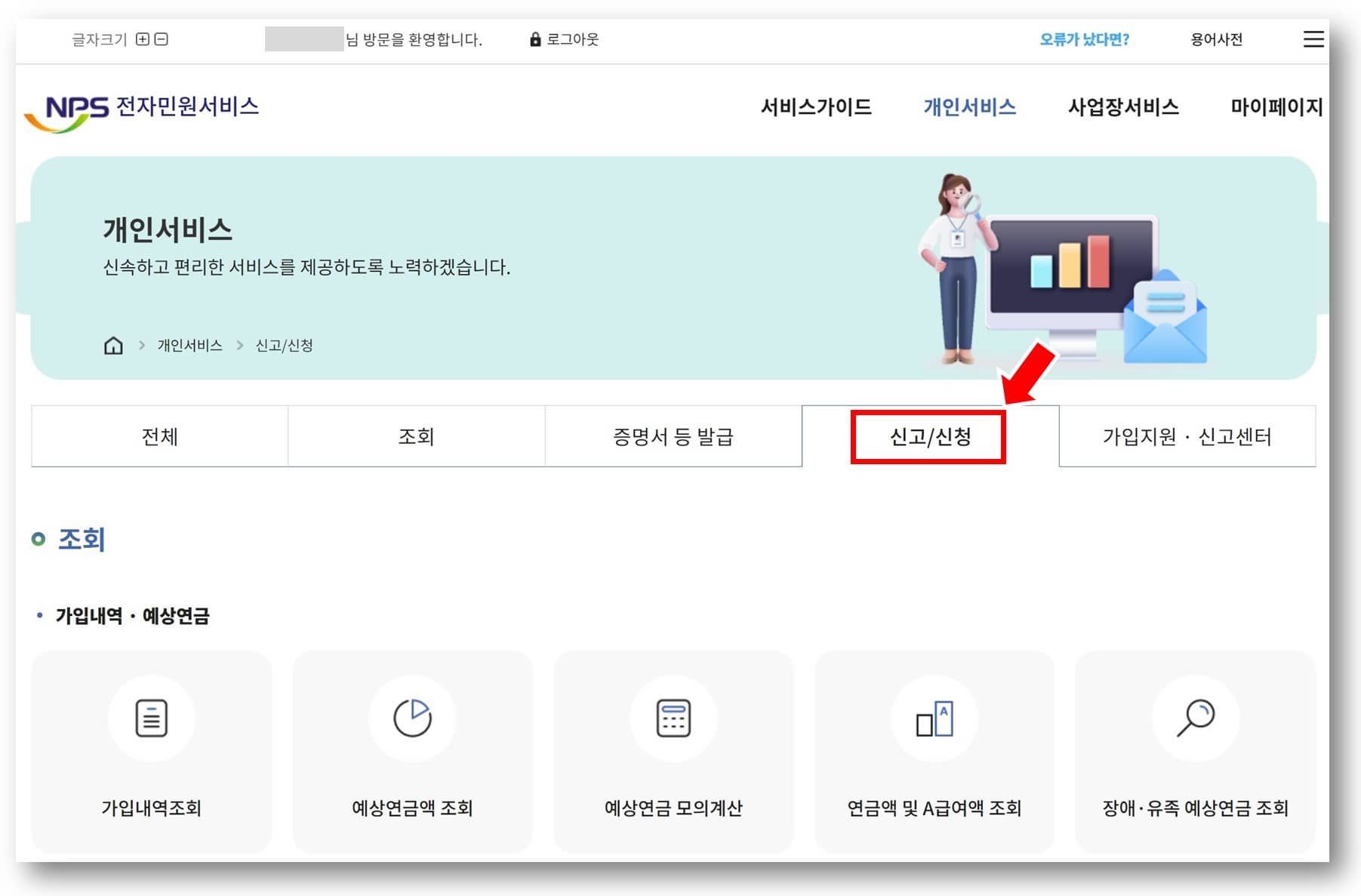
Task: Select the 예상연금액 조회 pie chart icon
Action: (x=412, y=718)
